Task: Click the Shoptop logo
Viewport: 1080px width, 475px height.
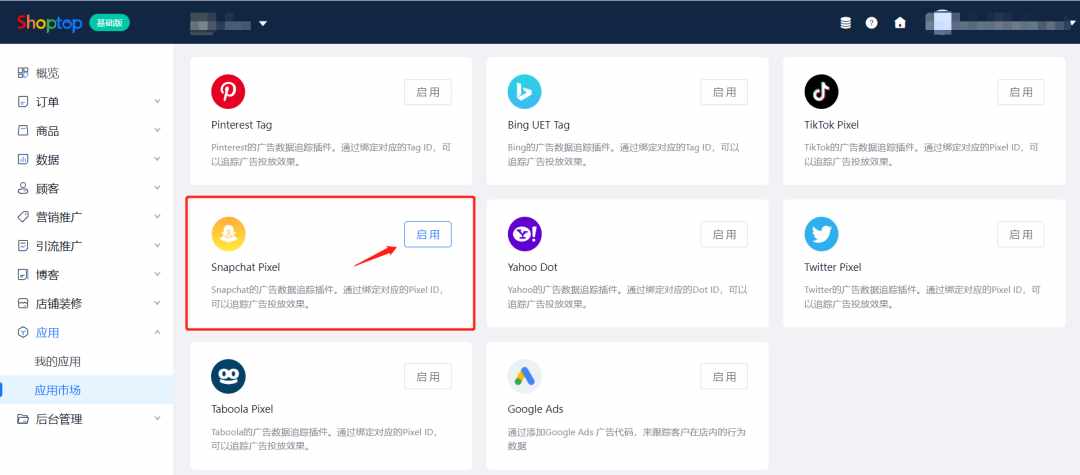Action: tap(50, 23)
